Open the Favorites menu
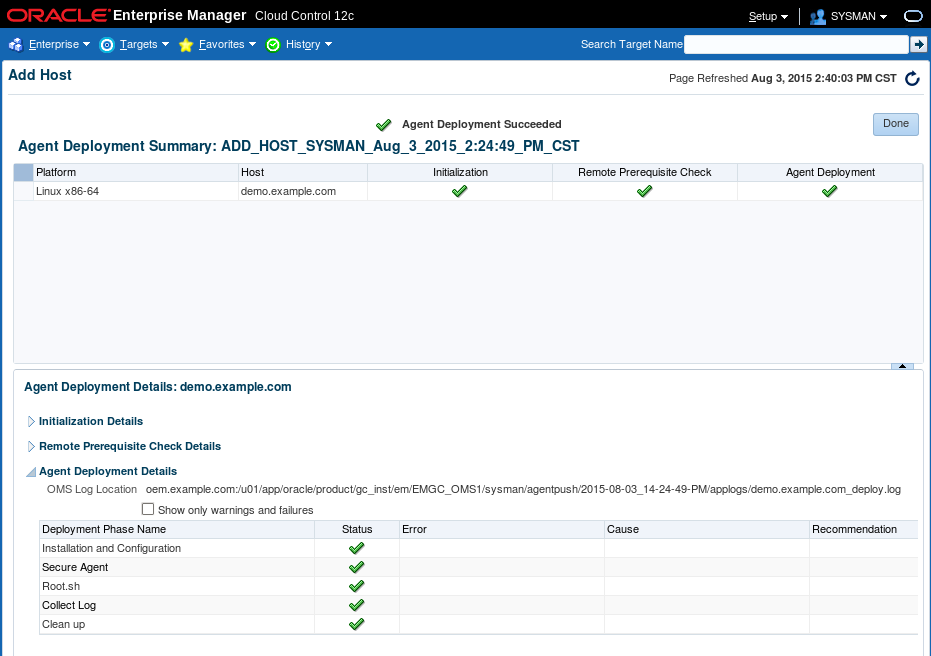The height and width of the screenshot is (656, 931). click(227, 45)
